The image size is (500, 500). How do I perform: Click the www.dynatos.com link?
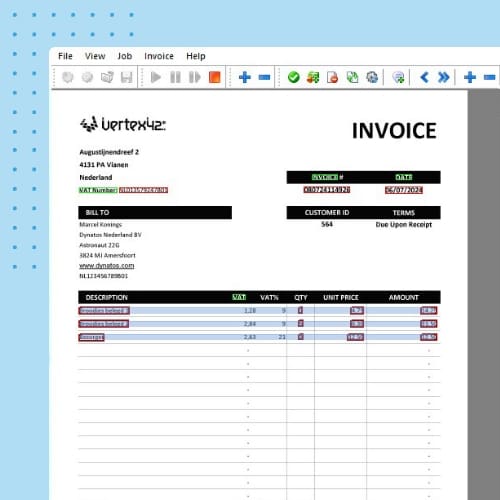107,266
